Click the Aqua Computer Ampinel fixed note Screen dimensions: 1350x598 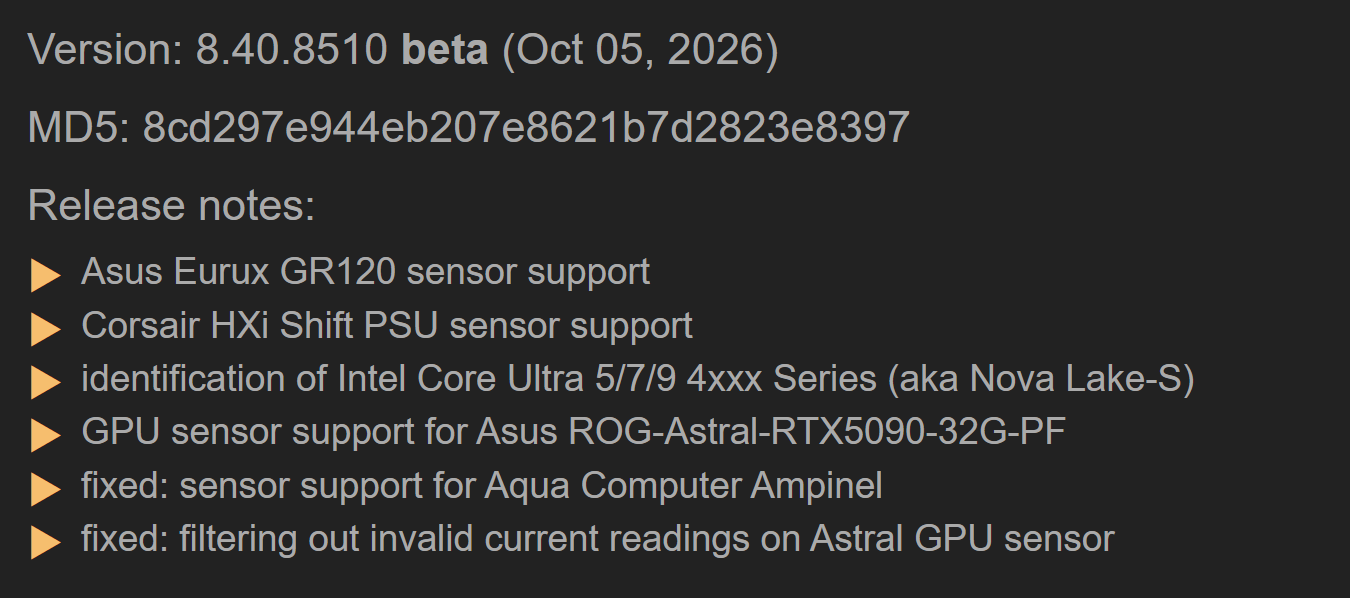click(x=482, y=486)
